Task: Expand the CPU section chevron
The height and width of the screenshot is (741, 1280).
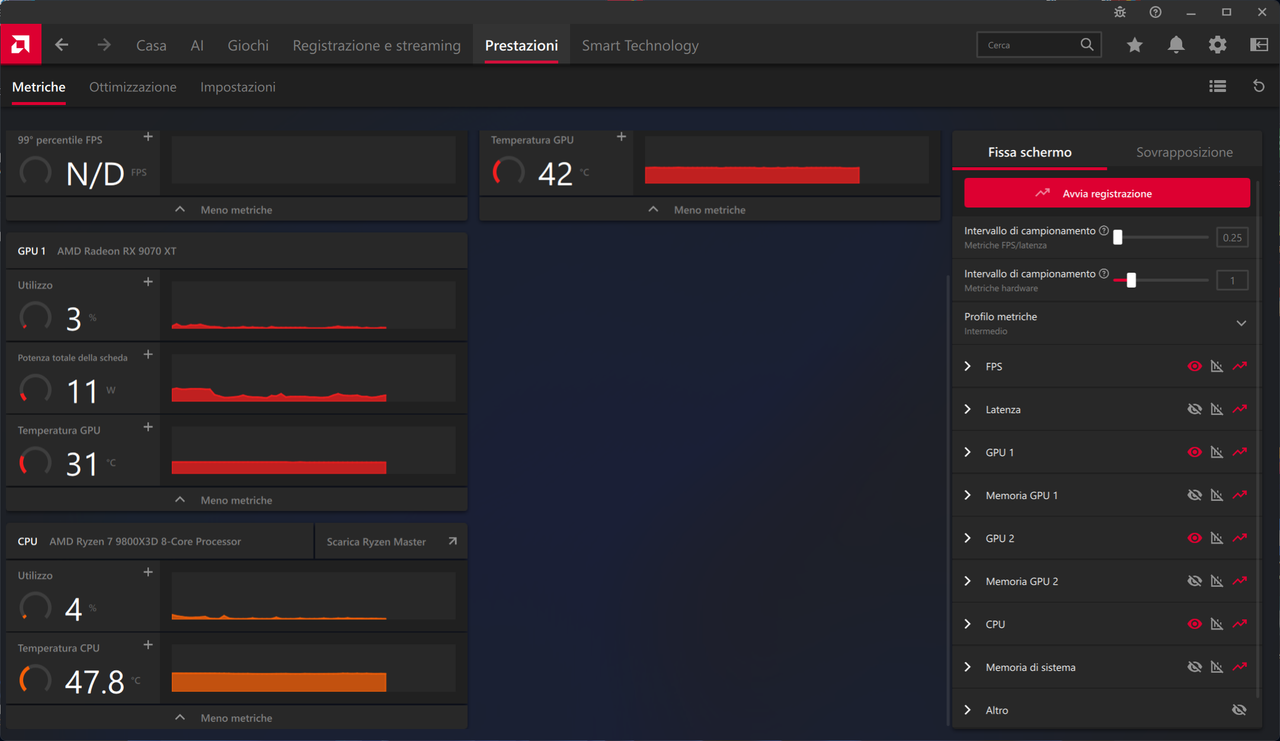Action: pyautogui.click(x=967, y=624)
